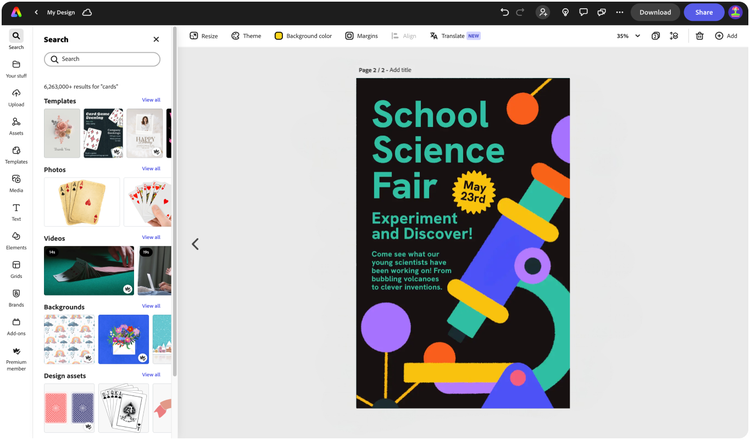Image resolution: width=750 pixels, height=440 pixels.
Task: Open the Your stuff sidebar panel
Action: [x=16, y=68]
